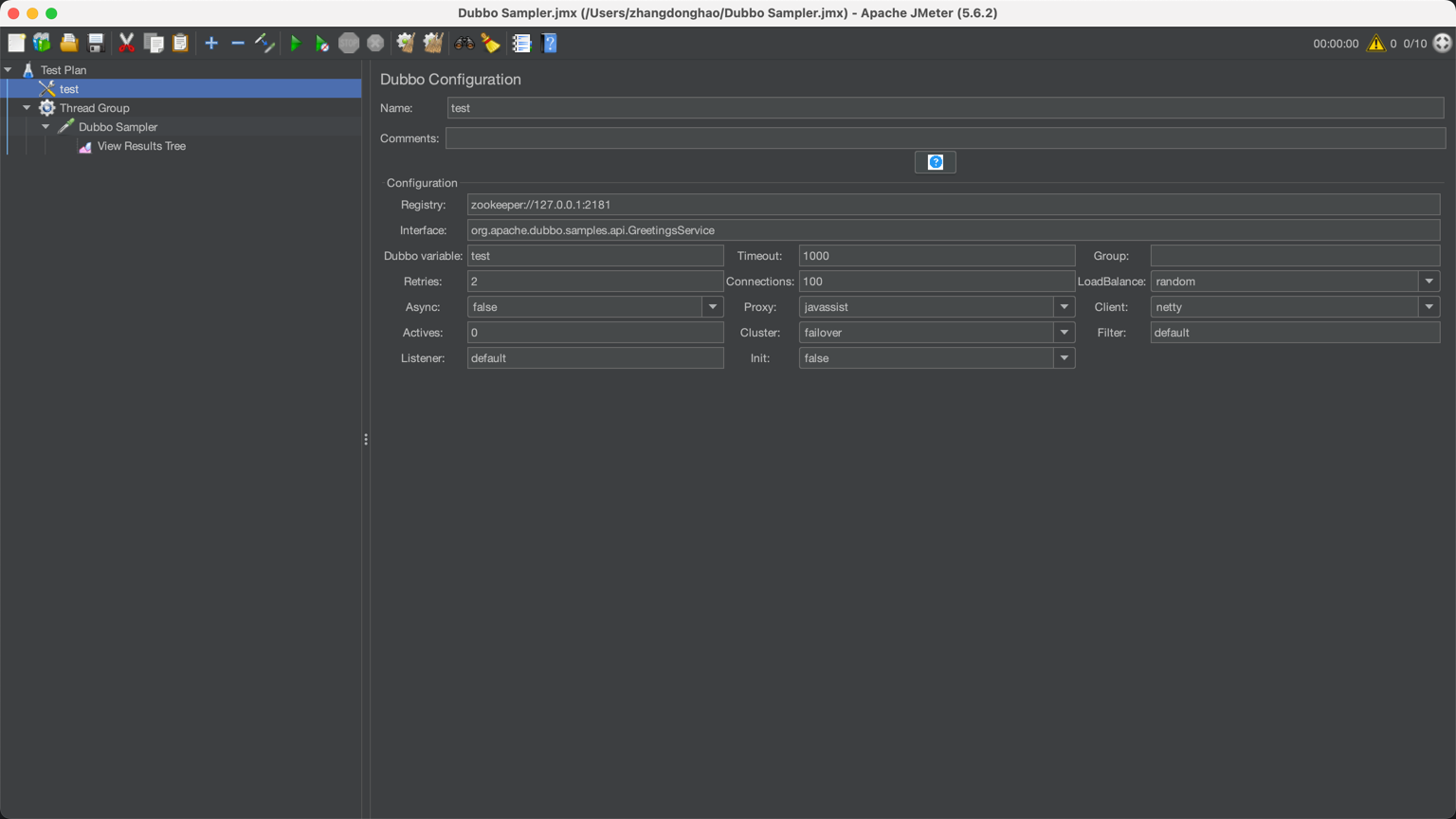The height and width of the screenshot is (819, 1456).
Task: Open the Proxy dropdown
Action: [1064, 307]
